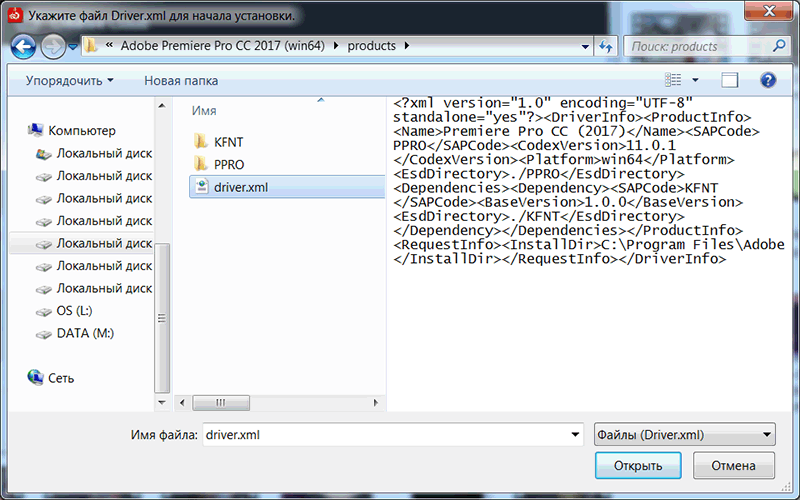Click the navigation pane vertical scroll thumb
This screenshot has width=800, height=500.
[x=162, y=318]
